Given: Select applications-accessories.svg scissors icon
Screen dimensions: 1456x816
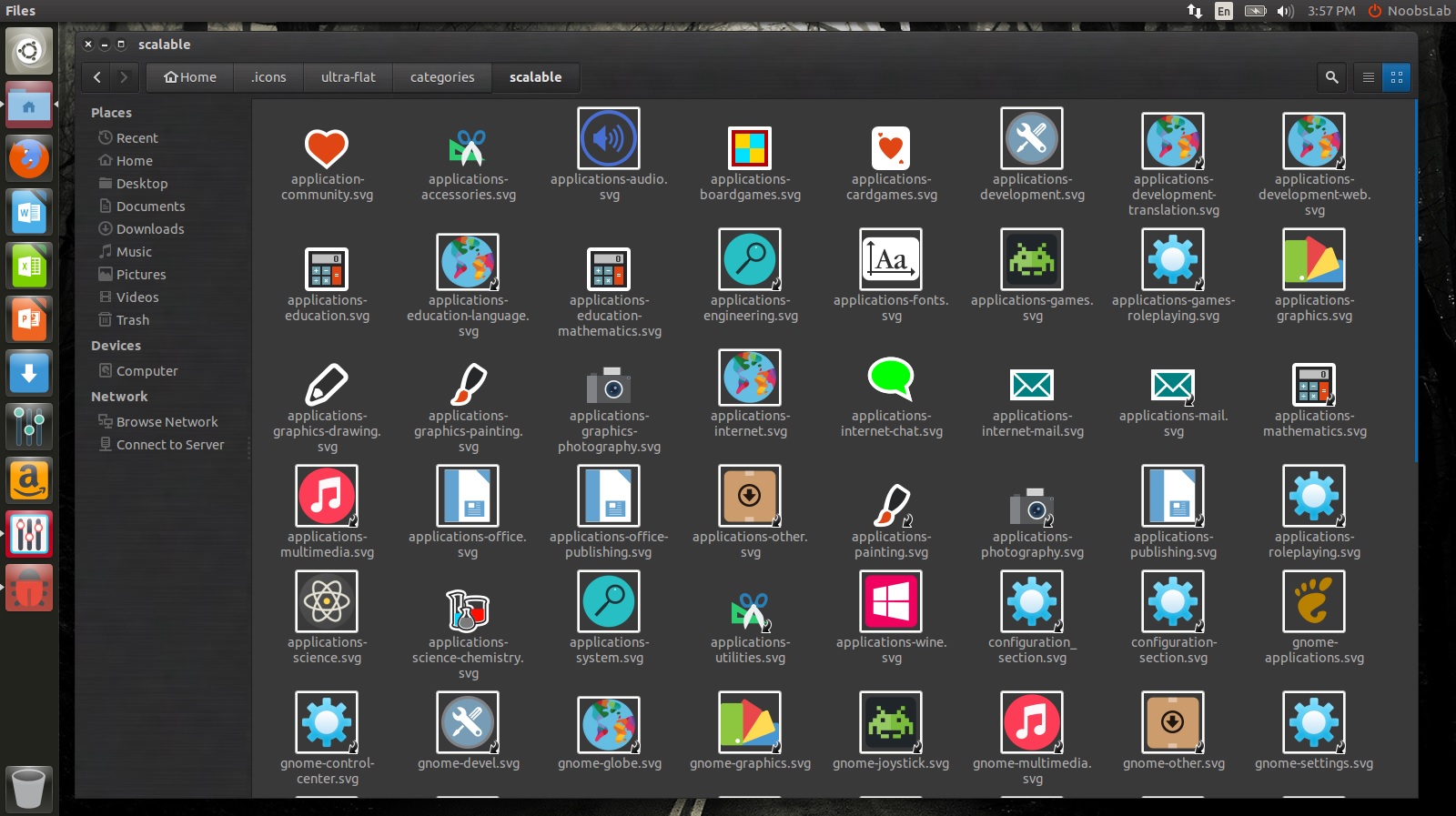Looking at the screenshot, I should (468, 147).
